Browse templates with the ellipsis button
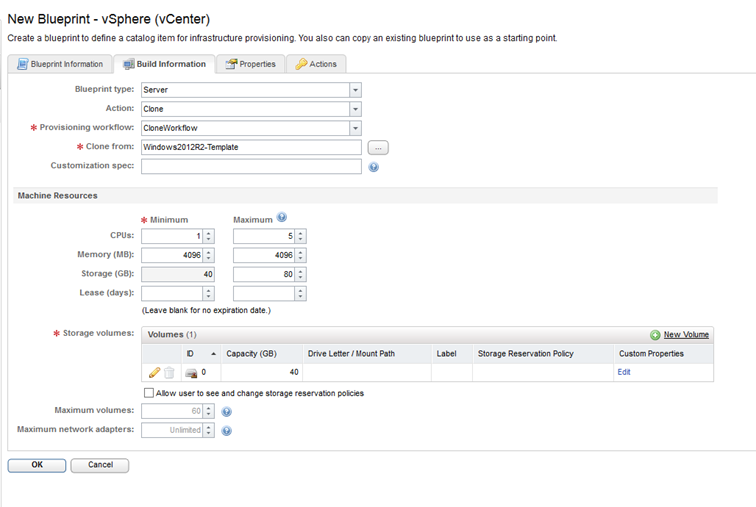Image resolution: width=756 pixels, height=507 pixels. click(378, 148)
